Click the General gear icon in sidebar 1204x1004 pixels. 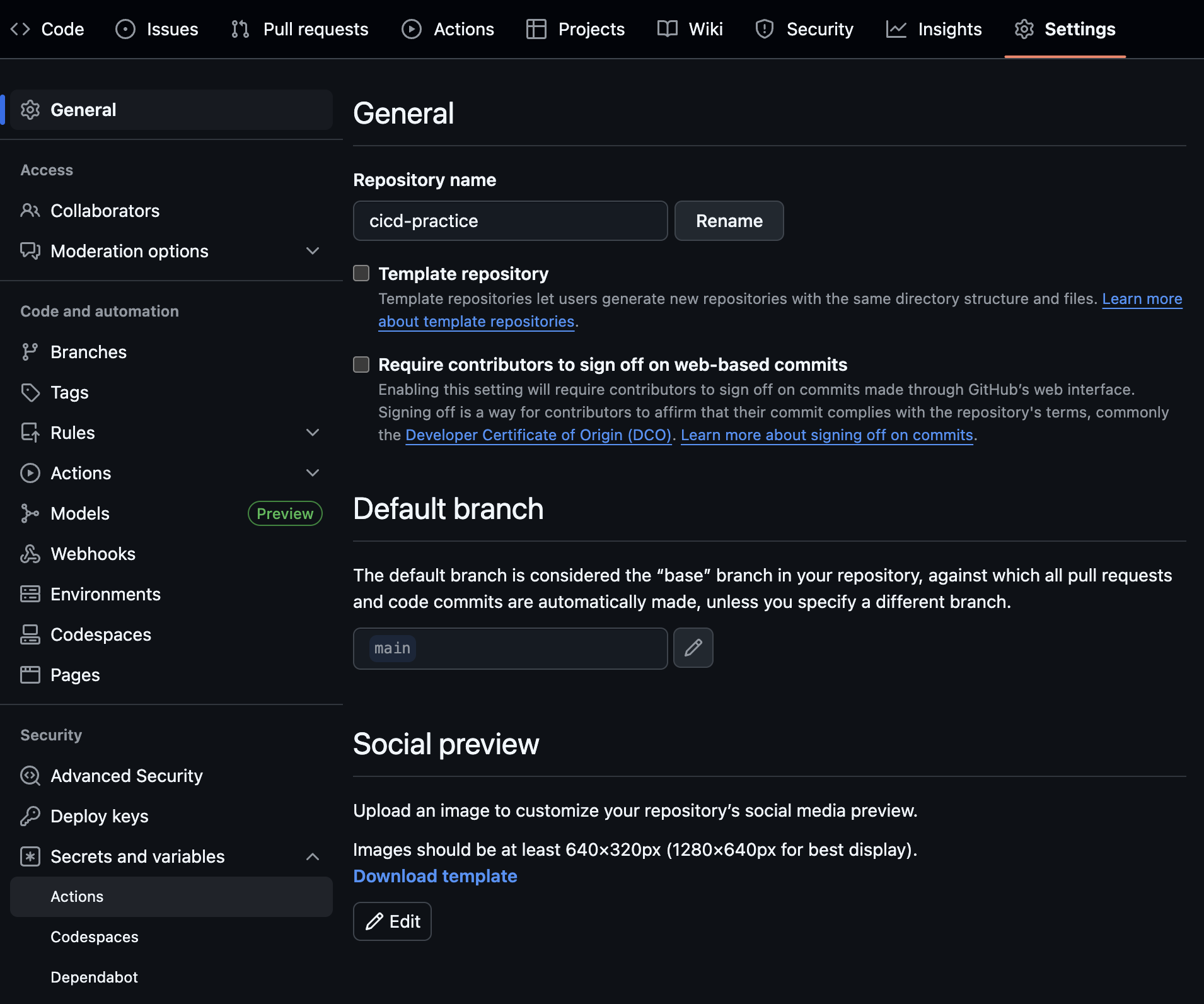(30, 110)
